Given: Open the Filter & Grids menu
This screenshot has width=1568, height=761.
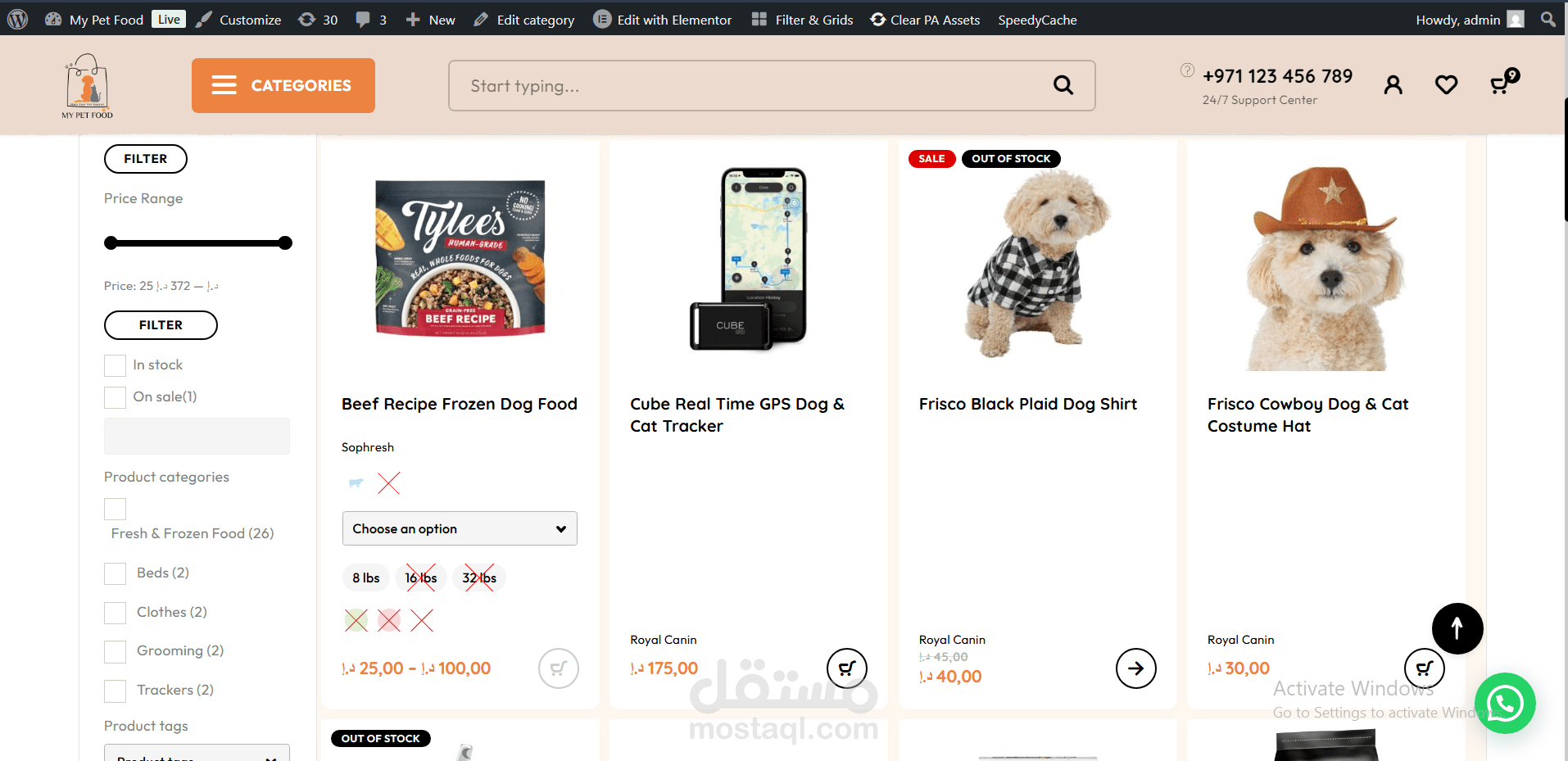Looking at the screenshot, I should 803,20.
